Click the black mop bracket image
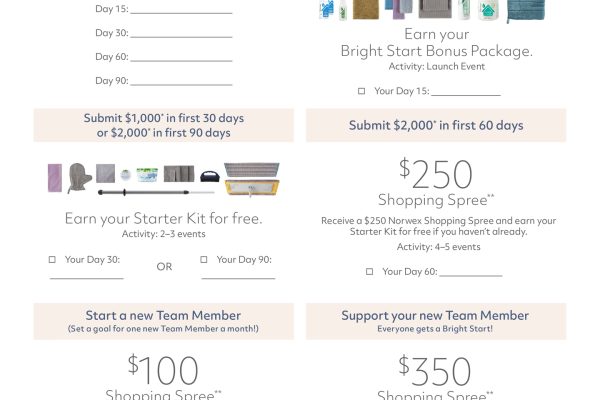This screenshot has height=400, width=600. [210, 176]
